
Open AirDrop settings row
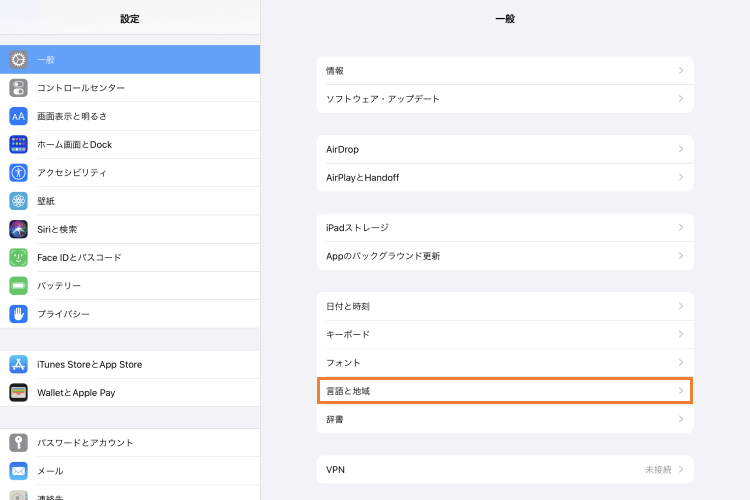(x=505, y=149)
